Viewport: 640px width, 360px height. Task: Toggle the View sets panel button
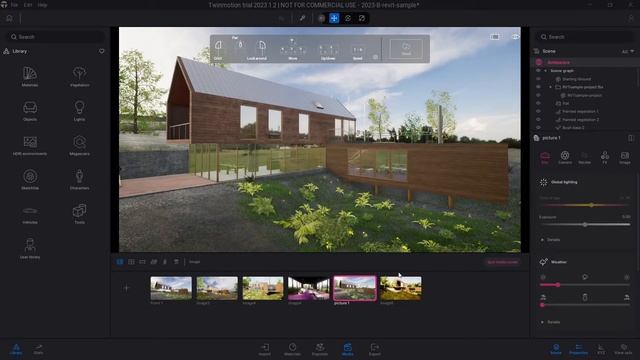point(623,349)
